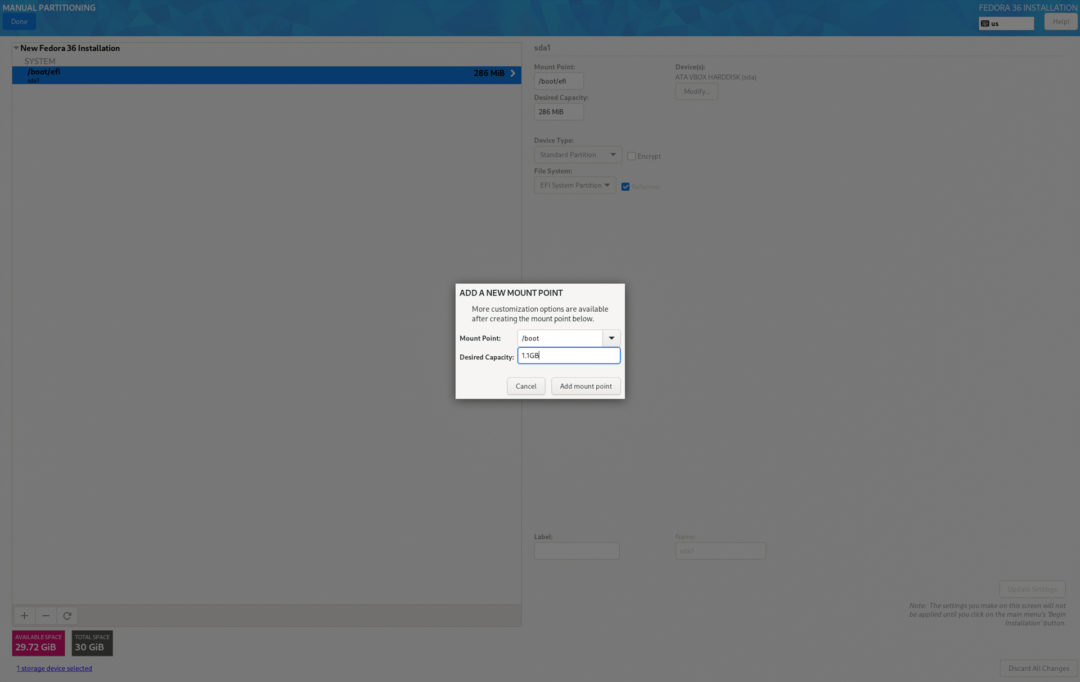Click the background Desired Capacity 286 MiB field
This screenshot has width=1080, height=682.
[559, 112]
